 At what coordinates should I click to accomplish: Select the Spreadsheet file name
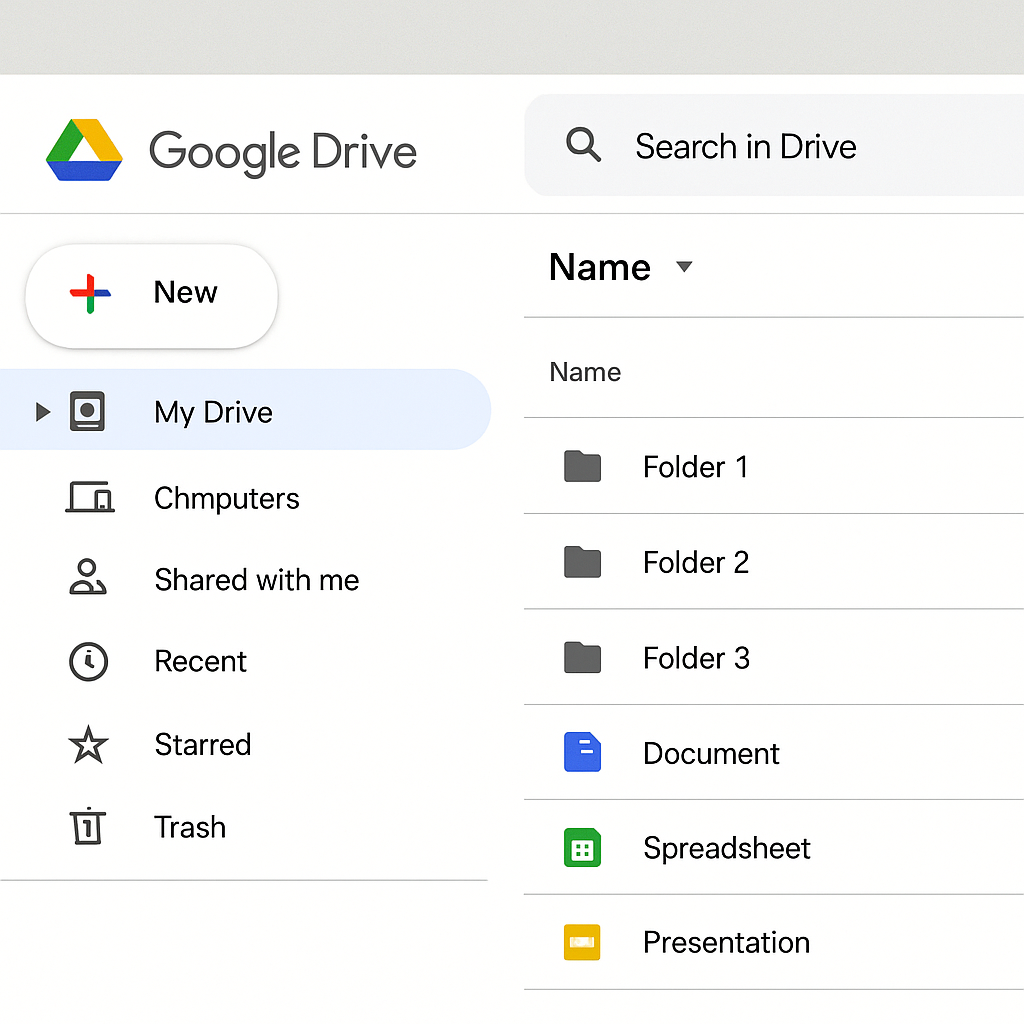tap(727, 848)
